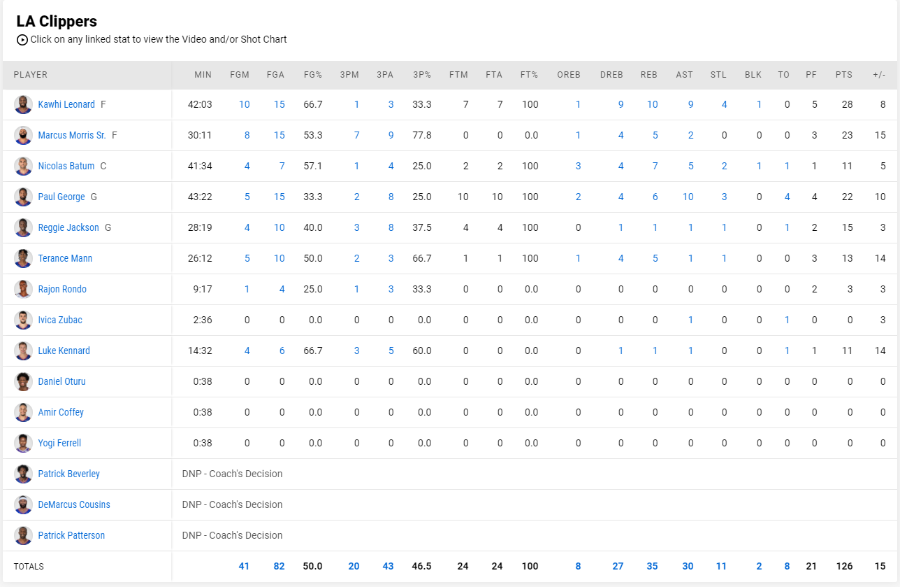Visit Reggie Jackson's player page
The height and width of the screenshot is (587, 900).
point(68,228)
